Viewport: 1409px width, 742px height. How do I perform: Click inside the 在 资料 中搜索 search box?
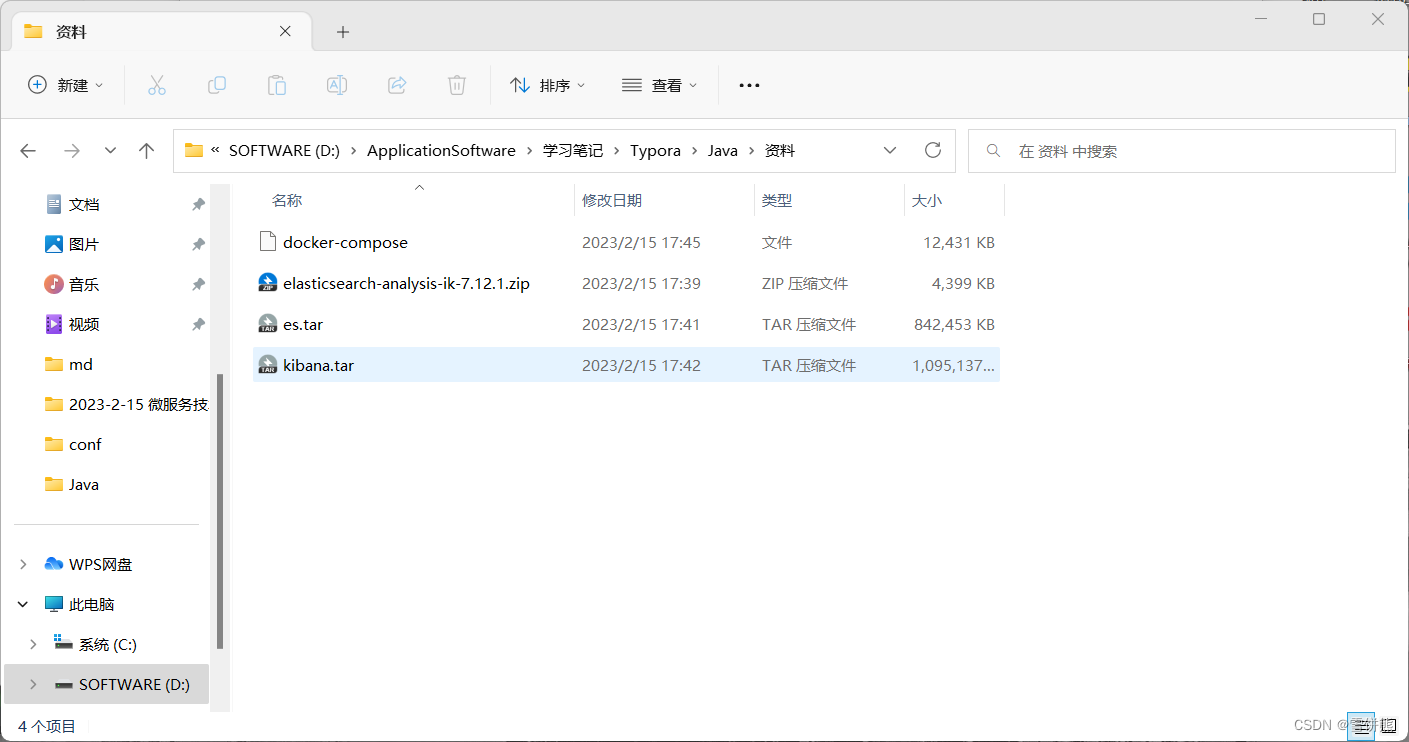[1182, 151]
